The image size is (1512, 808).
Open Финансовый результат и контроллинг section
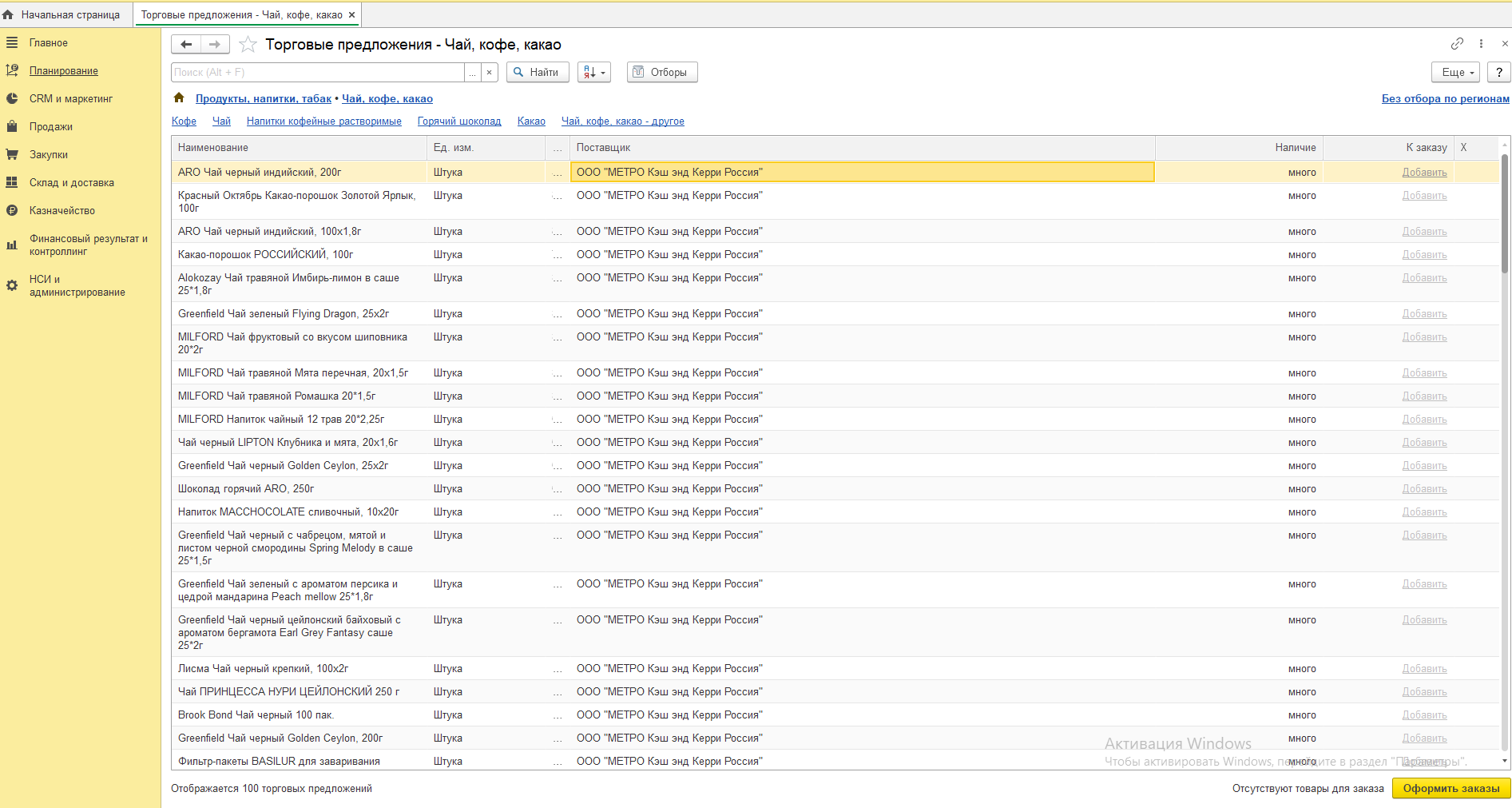pyautogui.click(x=89, y=245)
